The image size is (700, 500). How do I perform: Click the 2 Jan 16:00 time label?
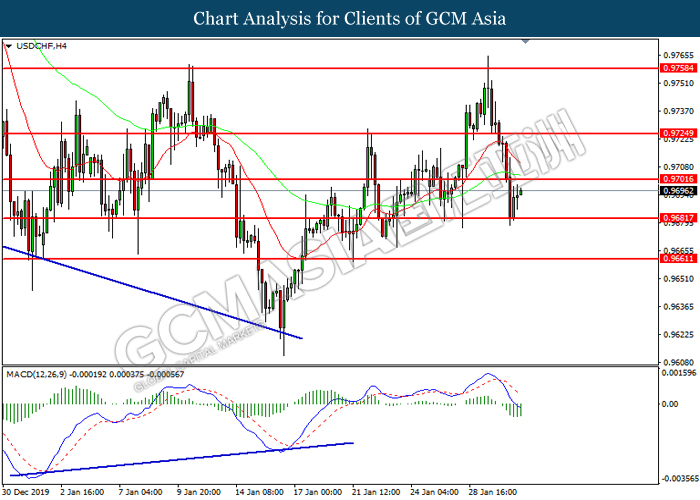click(x=82, y=492)
